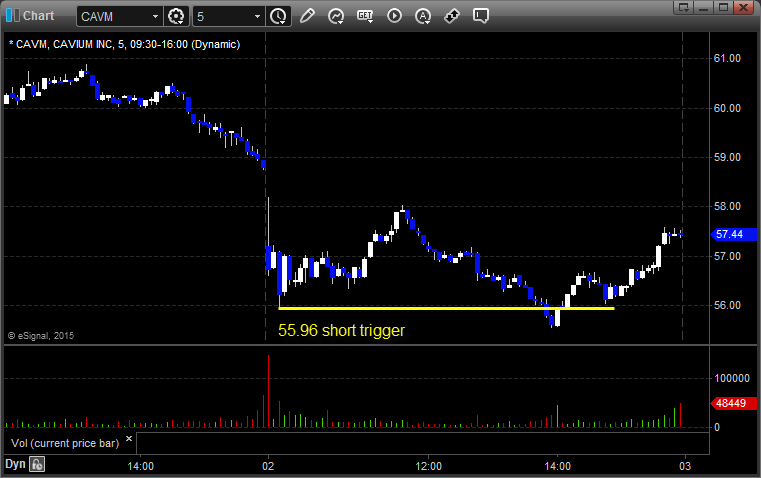Click the Vol (current price bar) label

tap(65, 443)
